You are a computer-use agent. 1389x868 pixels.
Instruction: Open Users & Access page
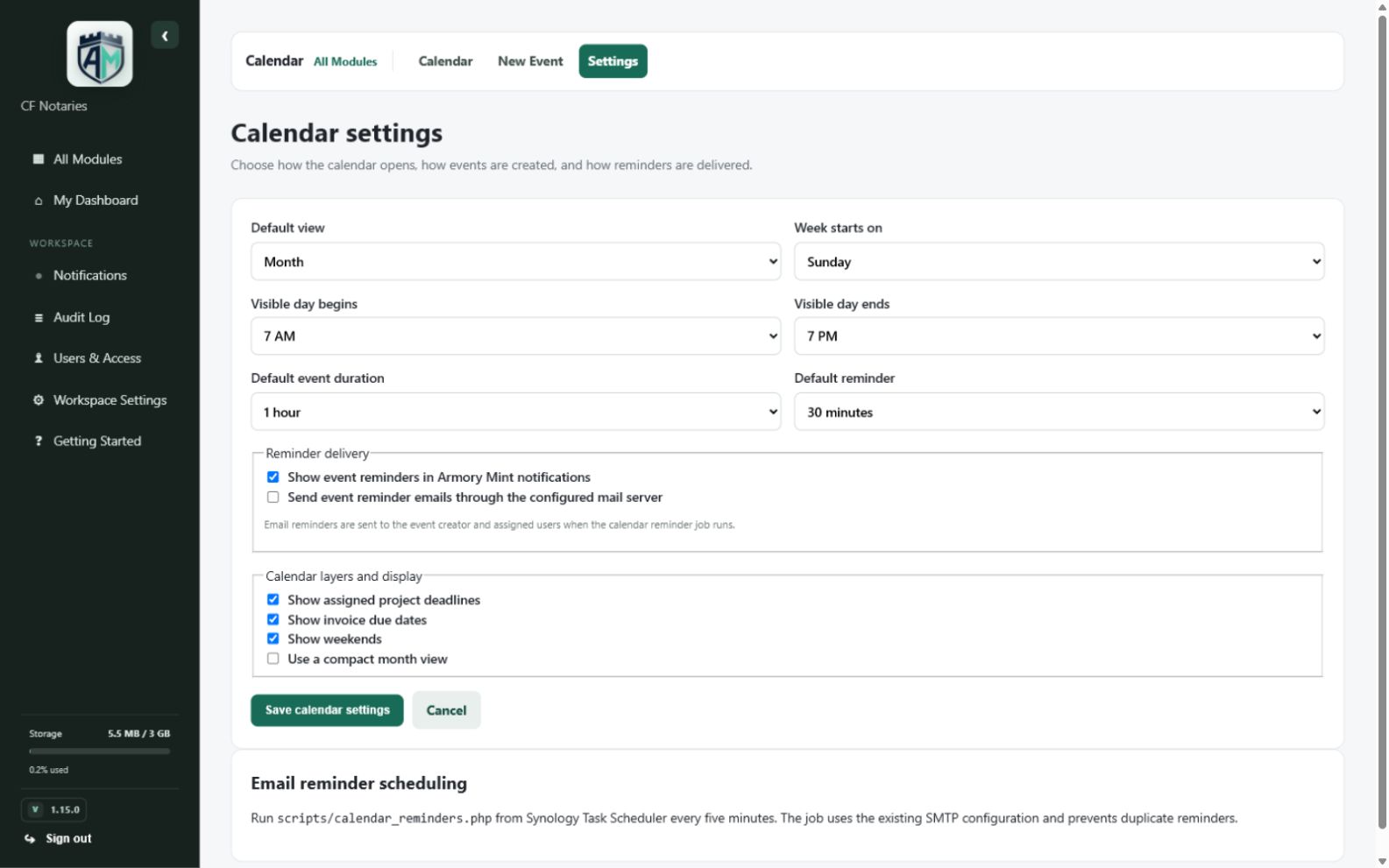(x=97, y=358)
